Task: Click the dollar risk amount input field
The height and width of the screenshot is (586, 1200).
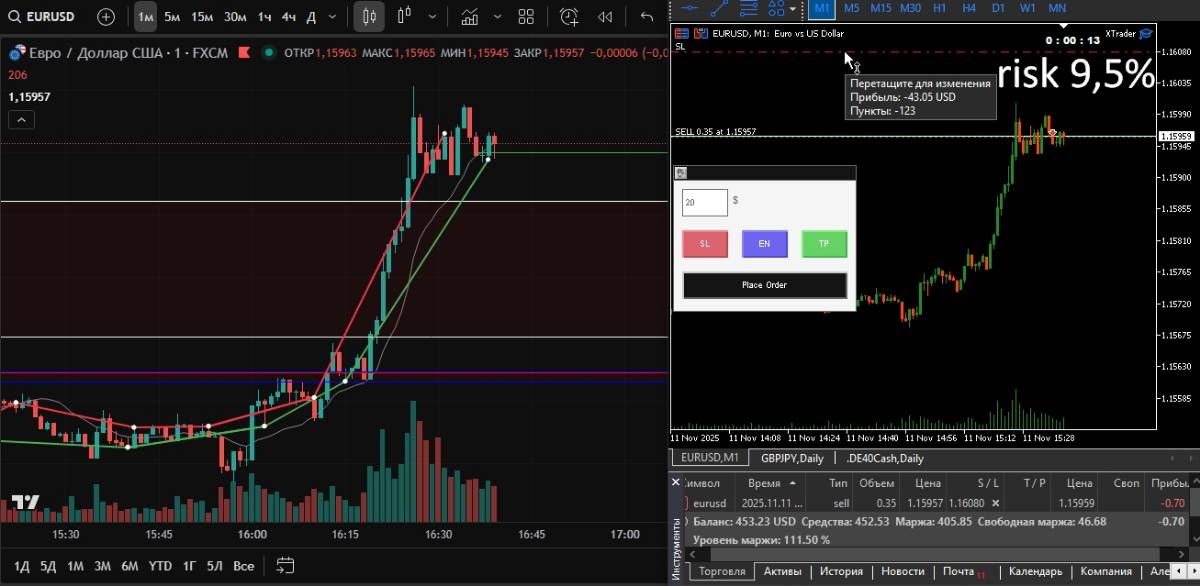Action: coord(704,203)
